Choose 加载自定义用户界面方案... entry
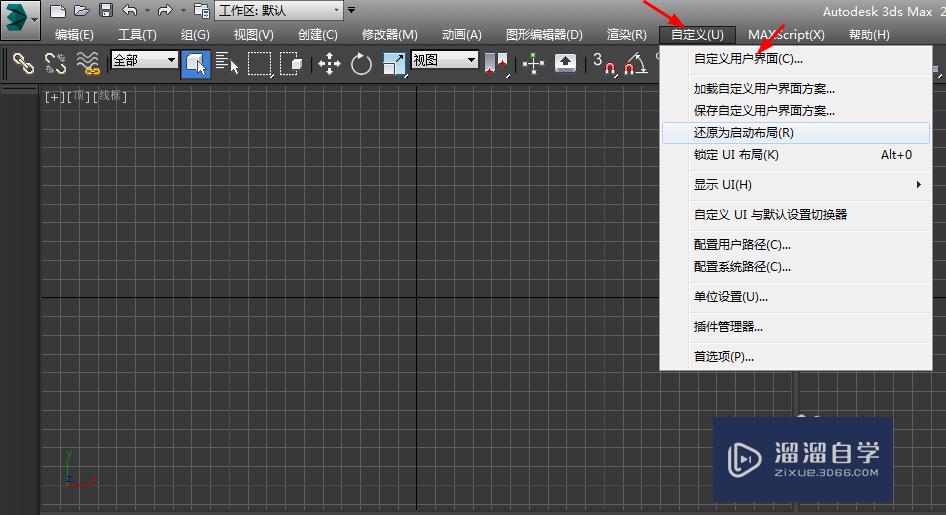This screenshot has height=515, width=946. tap(796, 89)
